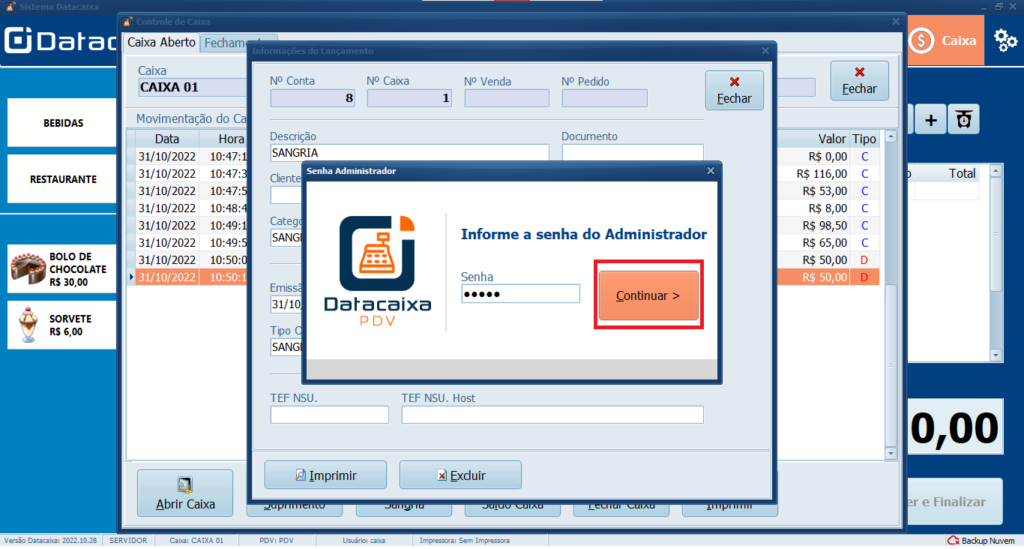Click Fechar in Informações do Lançamento
Viewport: 1024px width, 549px height.
pyautogui.click(x=734, y=90)
